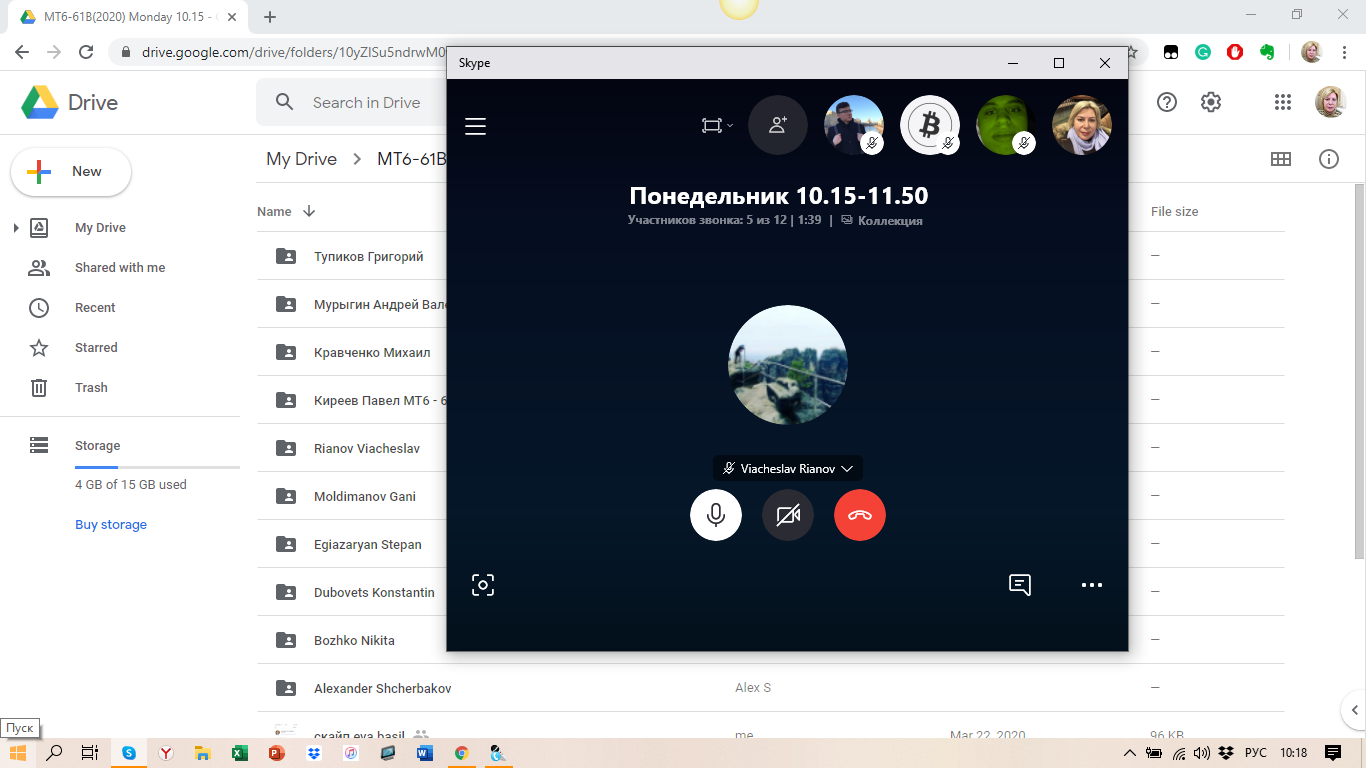Open more call options menu
This screenshot has width=1366, height=768.
tap(1091, 585)
